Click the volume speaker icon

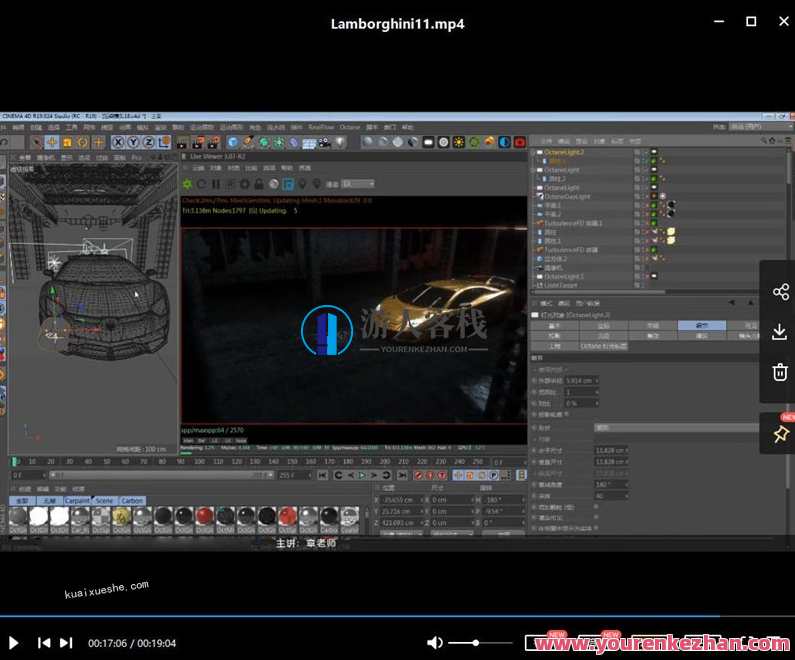click(x=435, y=643)
